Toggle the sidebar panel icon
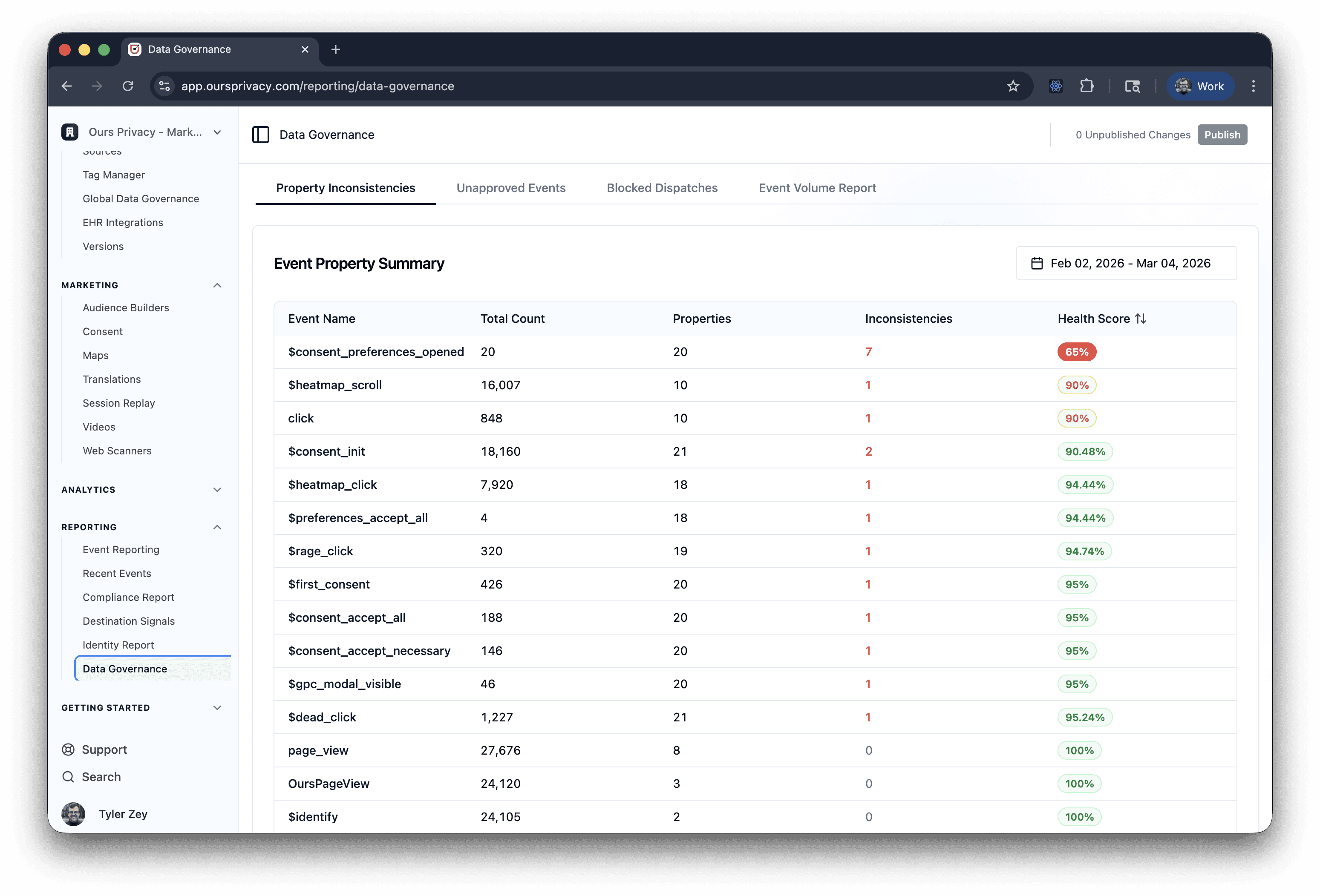 click(261, 135)
